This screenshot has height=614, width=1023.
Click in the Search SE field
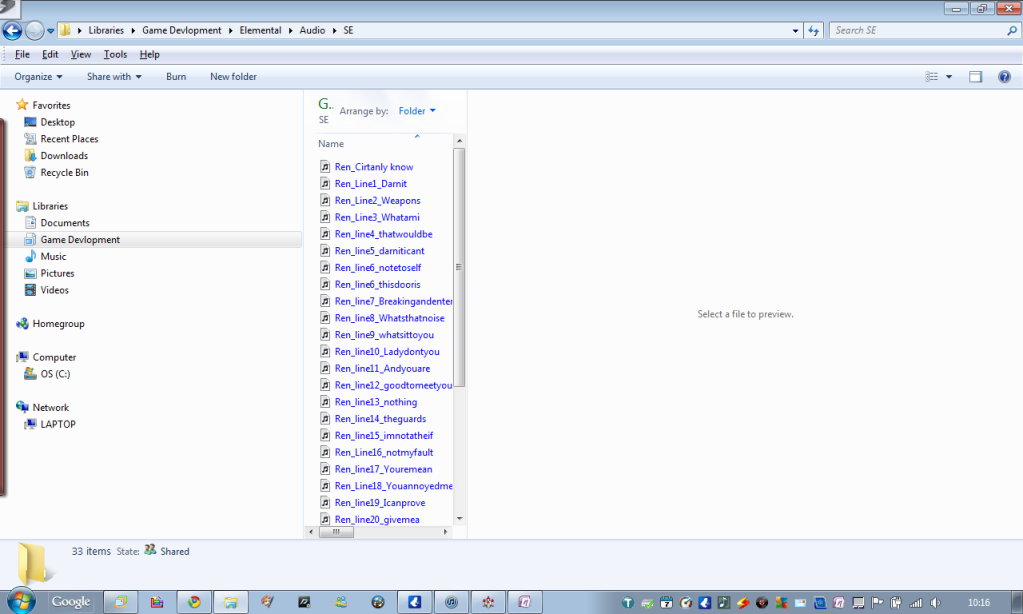click(915, 31)
